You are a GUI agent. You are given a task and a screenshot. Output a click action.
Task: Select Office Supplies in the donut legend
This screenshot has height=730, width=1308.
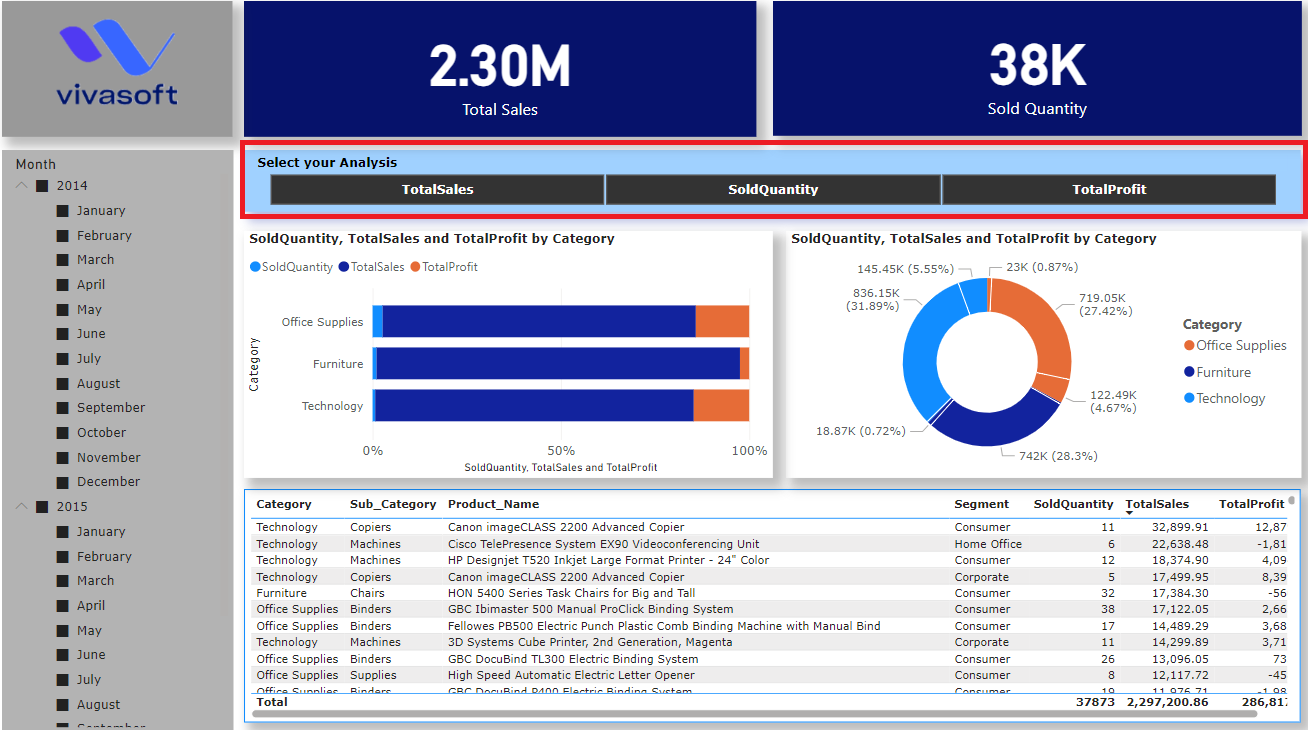[x=1241, y=345]
